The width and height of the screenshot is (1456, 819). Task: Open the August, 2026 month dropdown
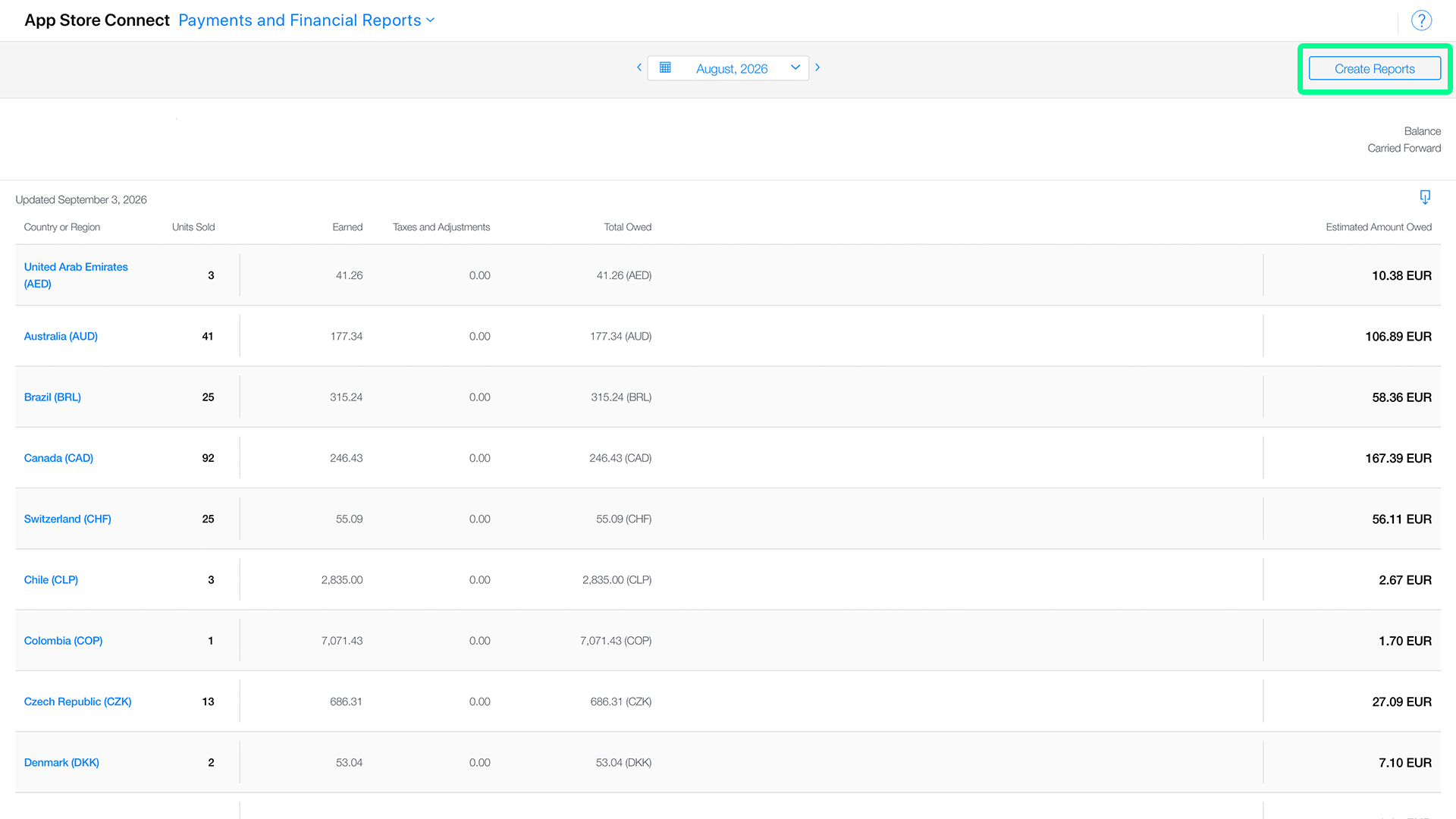(728, 68)
